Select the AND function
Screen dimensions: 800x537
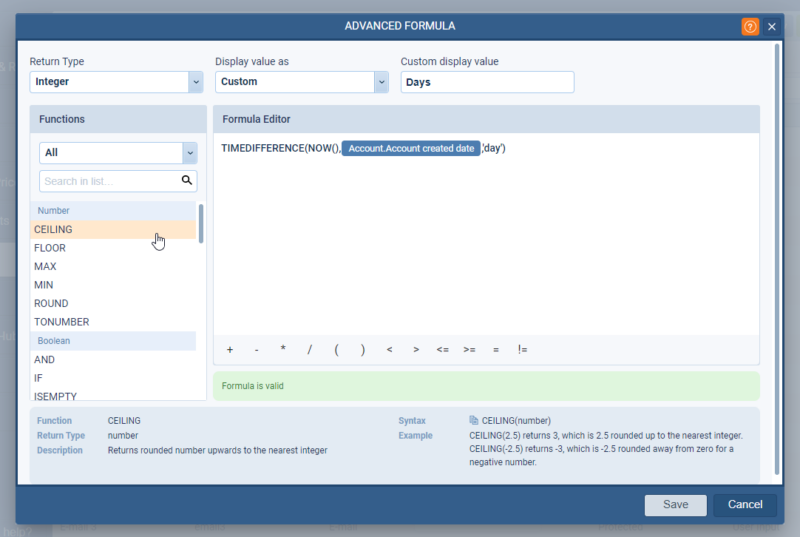pos(113,360)
